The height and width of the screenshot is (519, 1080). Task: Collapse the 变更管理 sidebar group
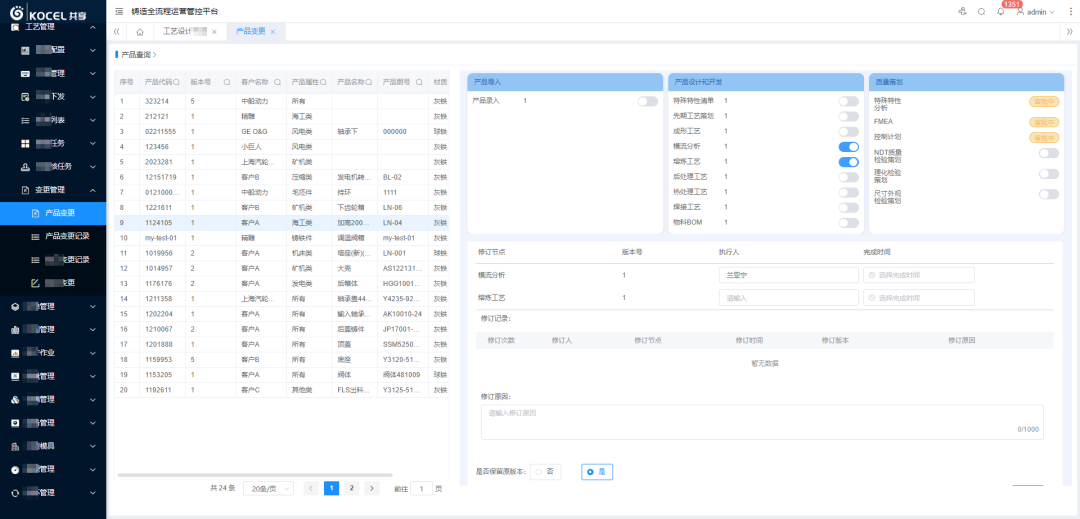(93, 190)
